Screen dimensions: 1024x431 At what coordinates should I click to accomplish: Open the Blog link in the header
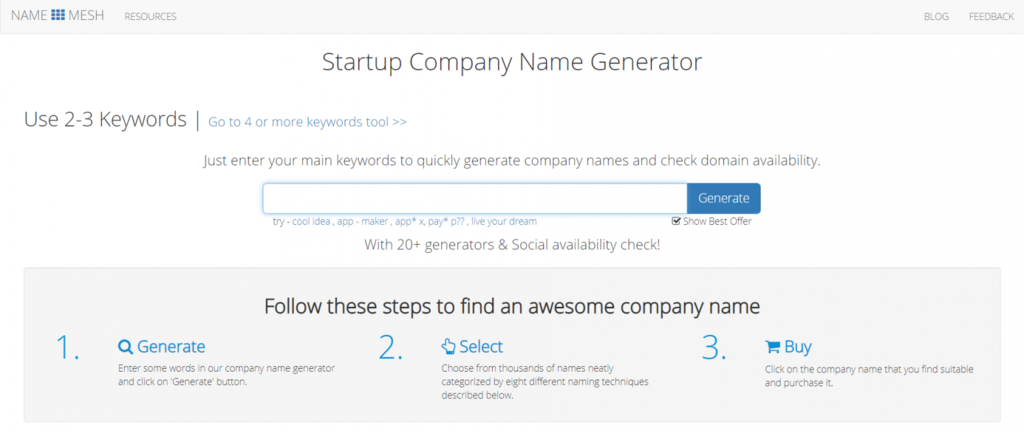pos(936,16)
